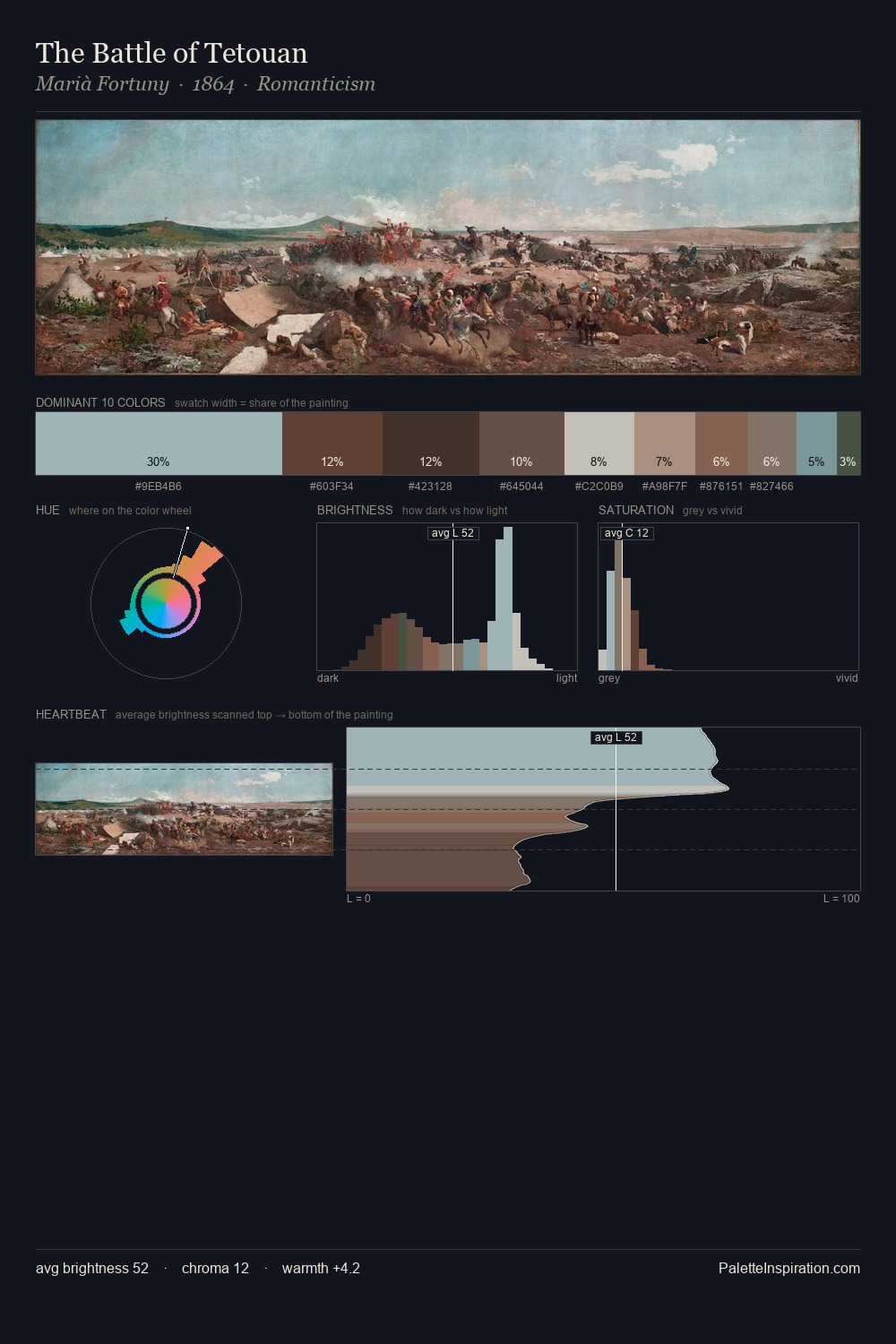Image resolution: width=896 pixels, height=1344 pixels.
Task: Click the 'DOMINANT 10 COLORS' heading
Action: pos(100,402)
